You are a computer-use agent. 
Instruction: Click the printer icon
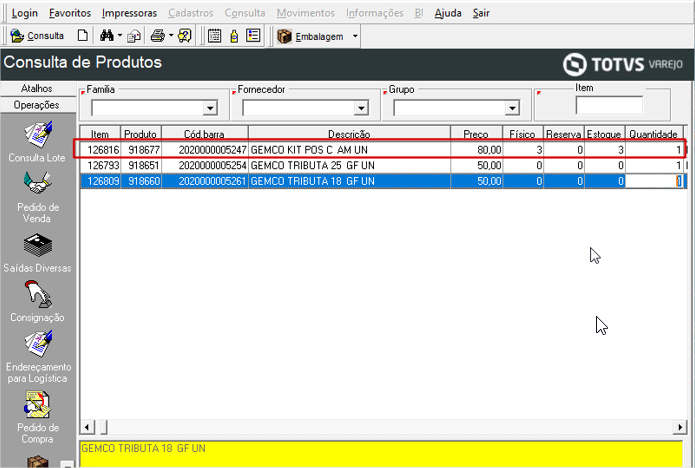(158, 35)
